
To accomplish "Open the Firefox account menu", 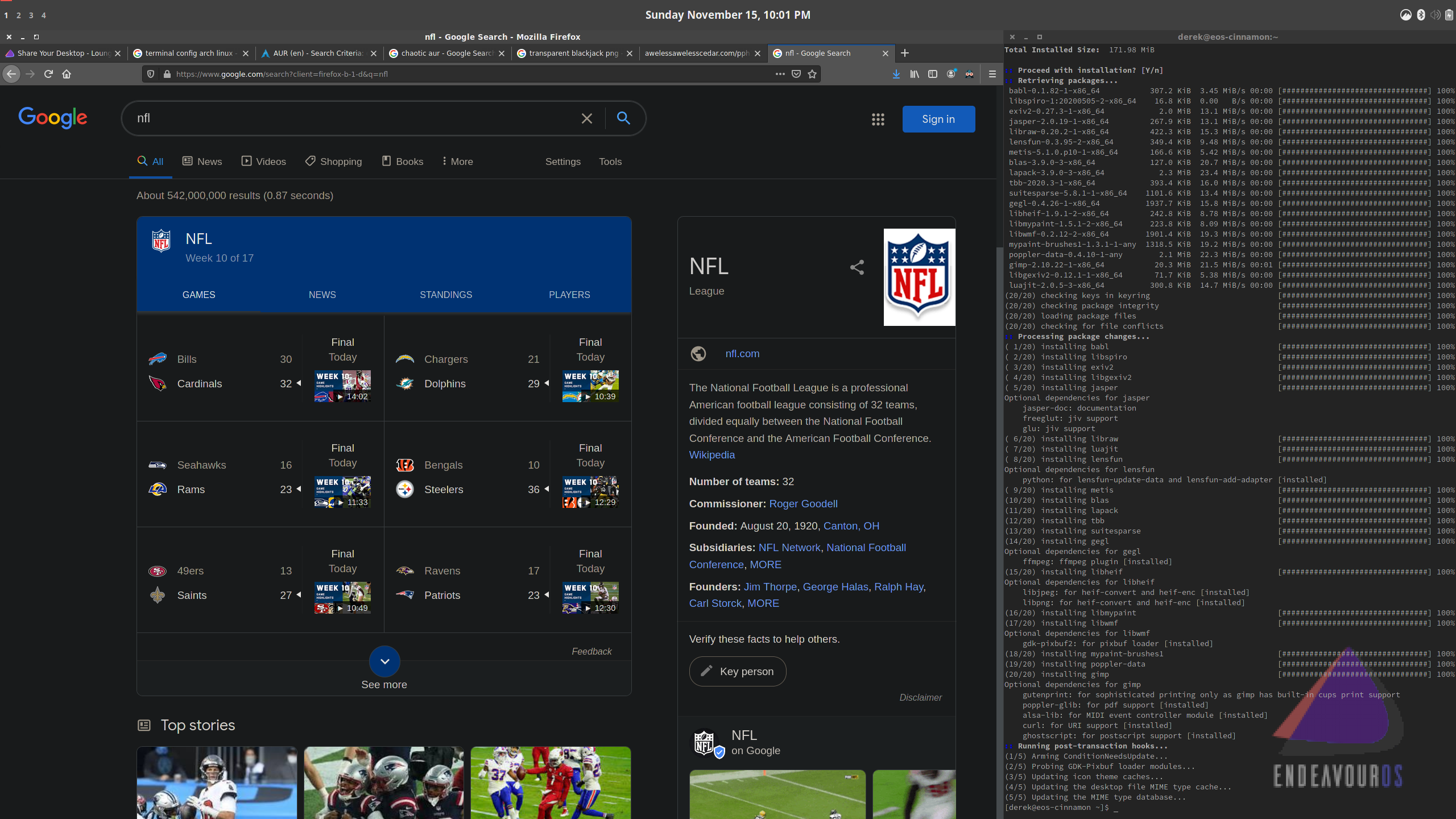I will coord(950,74).
